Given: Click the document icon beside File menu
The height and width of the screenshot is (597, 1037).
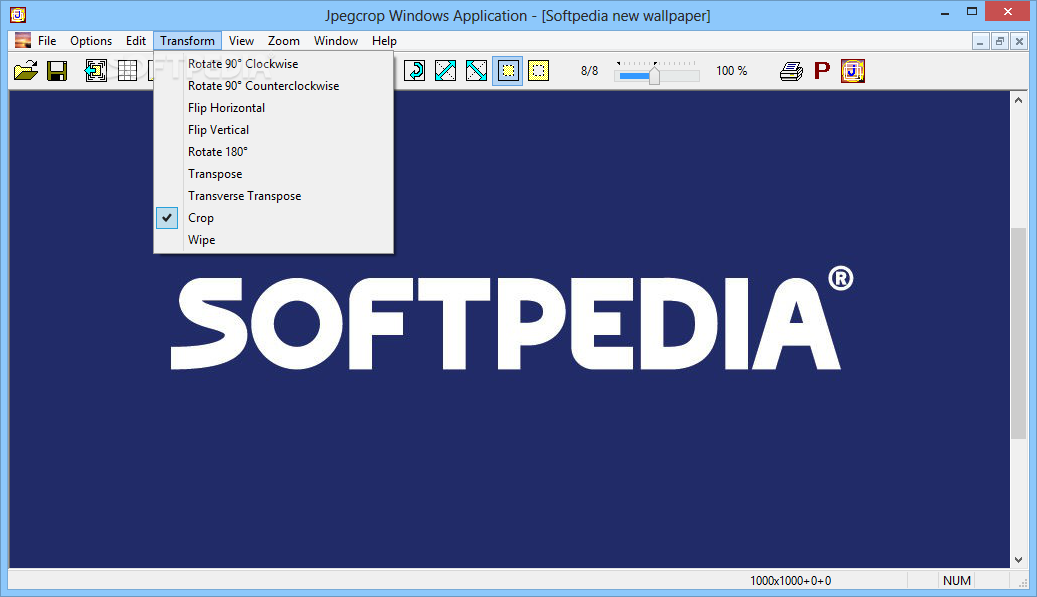Looking at the screenshot, I should pos(22,40).
